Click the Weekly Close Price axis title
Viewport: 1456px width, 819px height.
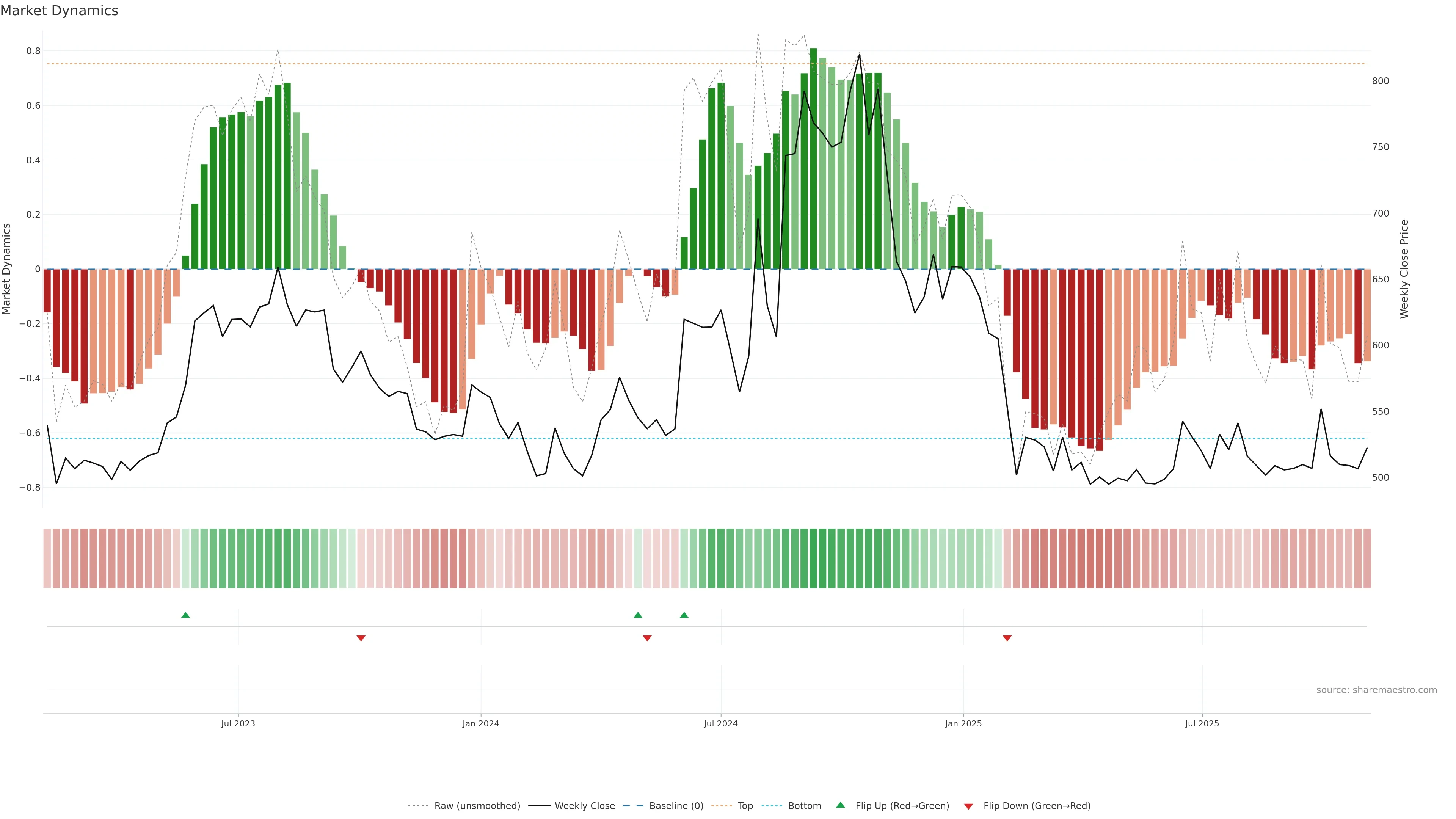(1404, 269)
